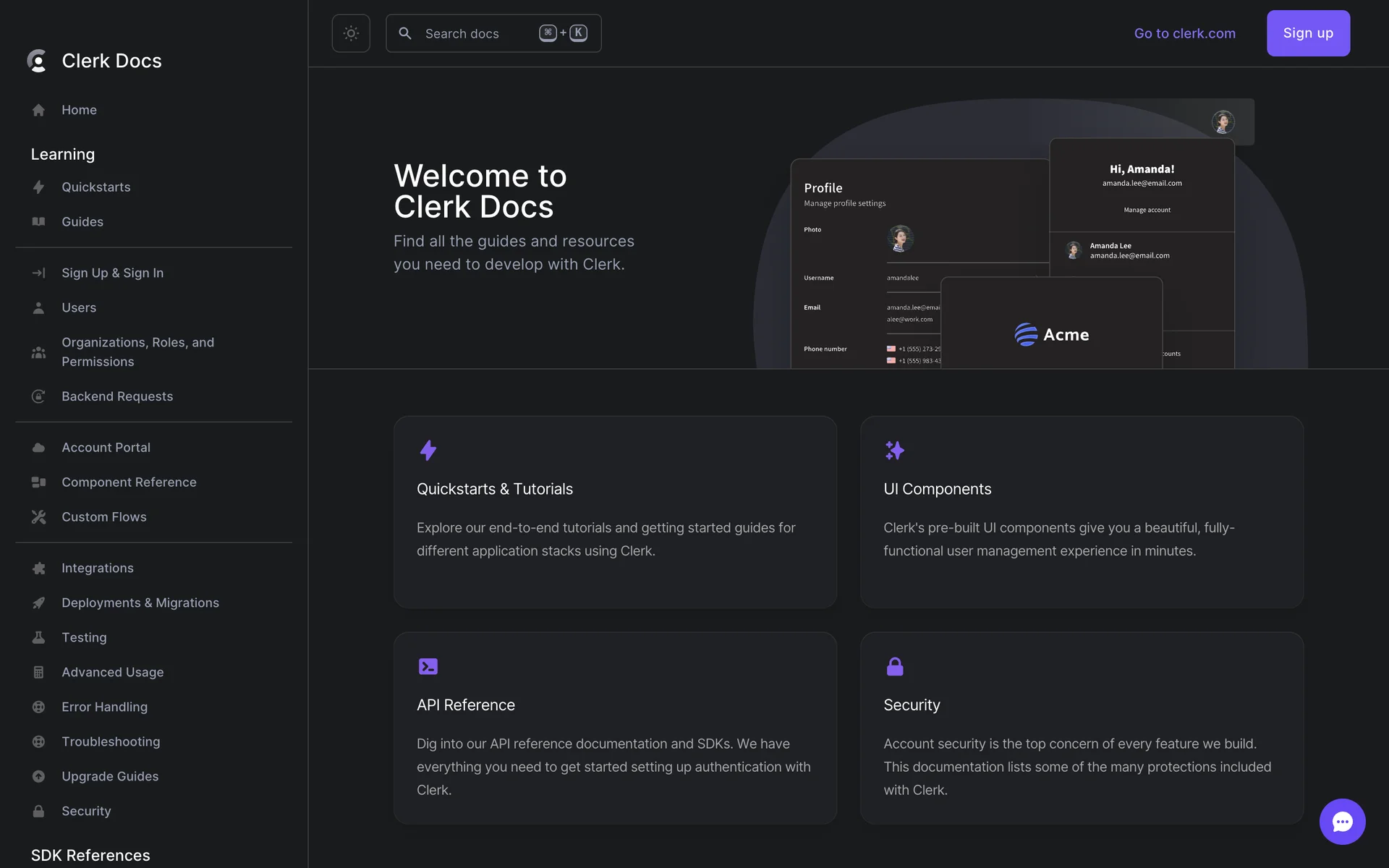1389x868 pixels.
Task: Open the Quickstarts & Tutorials card
Action: click(x=615, y=511)
